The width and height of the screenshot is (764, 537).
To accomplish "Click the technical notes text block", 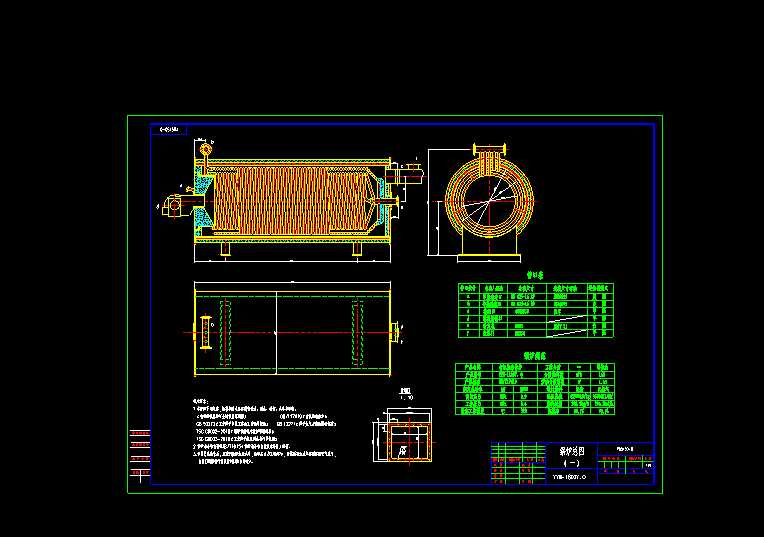I will (x=265, y=431).
